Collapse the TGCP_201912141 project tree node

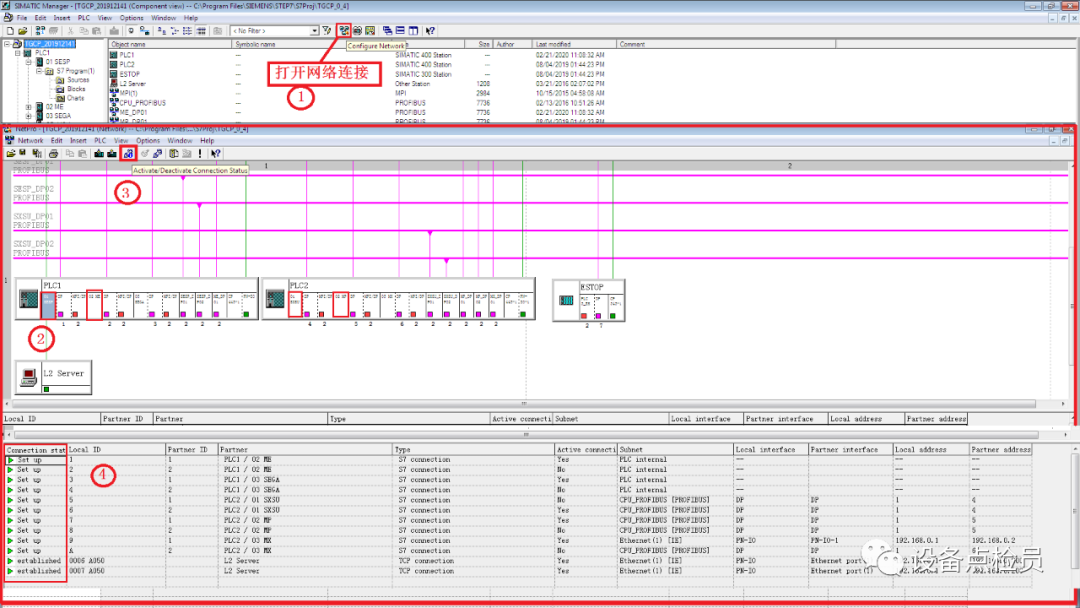point(7,43)
